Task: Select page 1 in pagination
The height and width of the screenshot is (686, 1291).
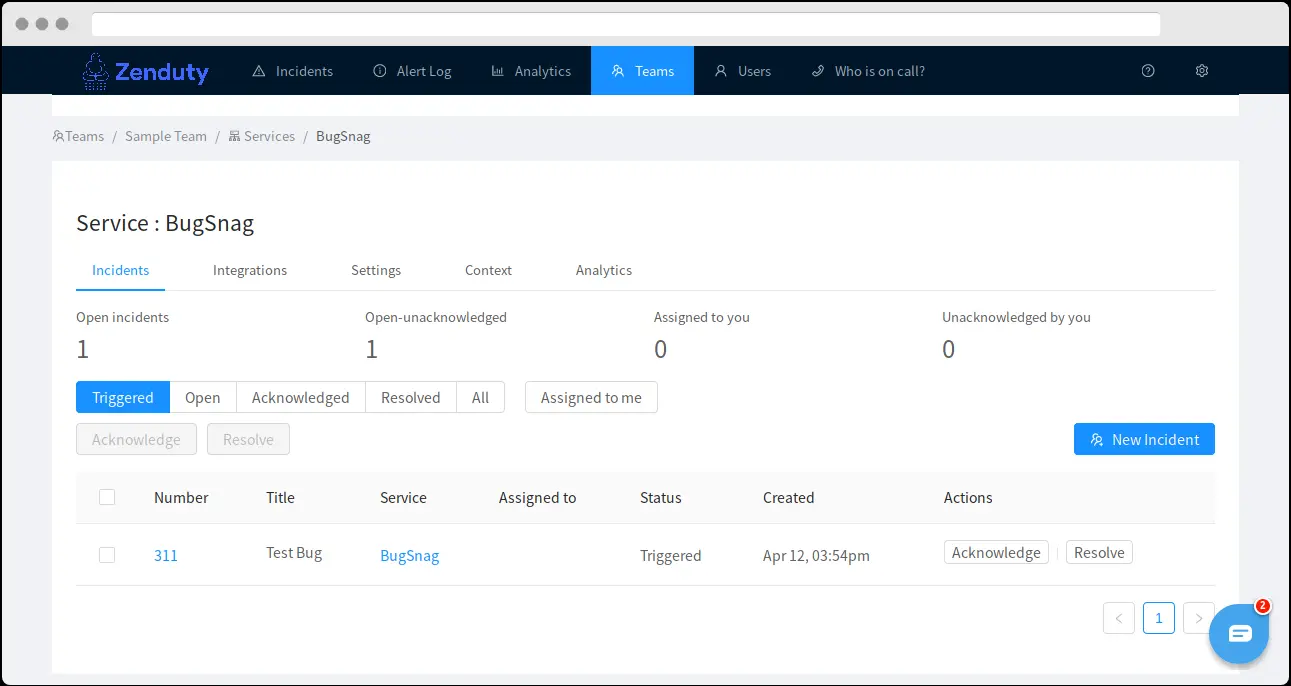Action: (1159, 618)
